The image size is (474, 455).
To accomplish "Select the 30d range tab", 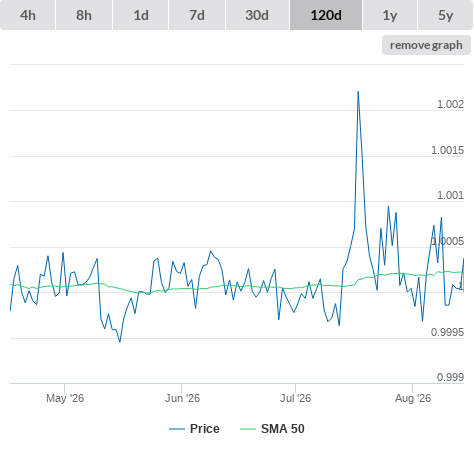I will coord(257,15).
